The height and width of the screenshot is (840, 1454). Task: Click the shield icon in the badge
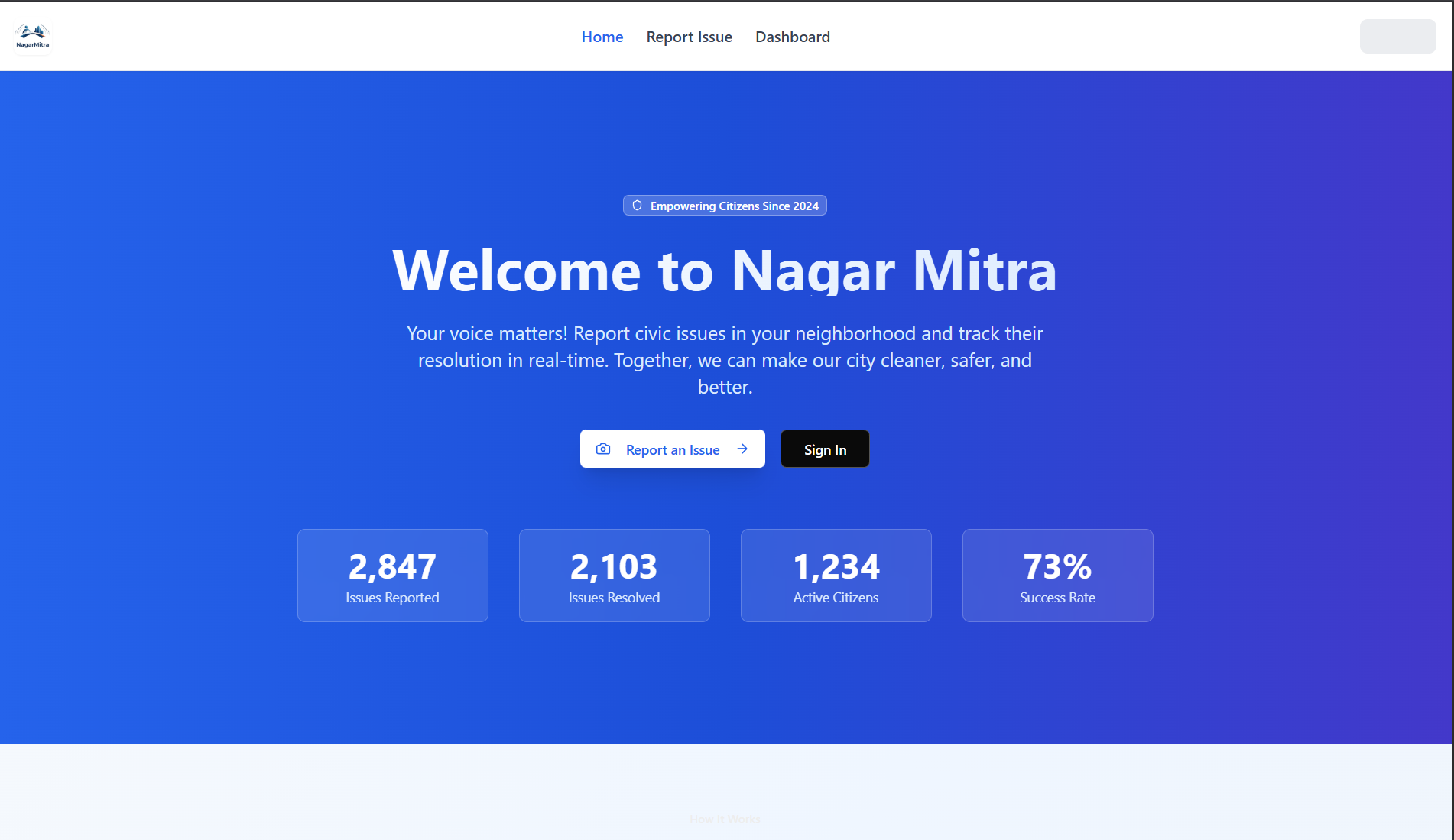637,206
